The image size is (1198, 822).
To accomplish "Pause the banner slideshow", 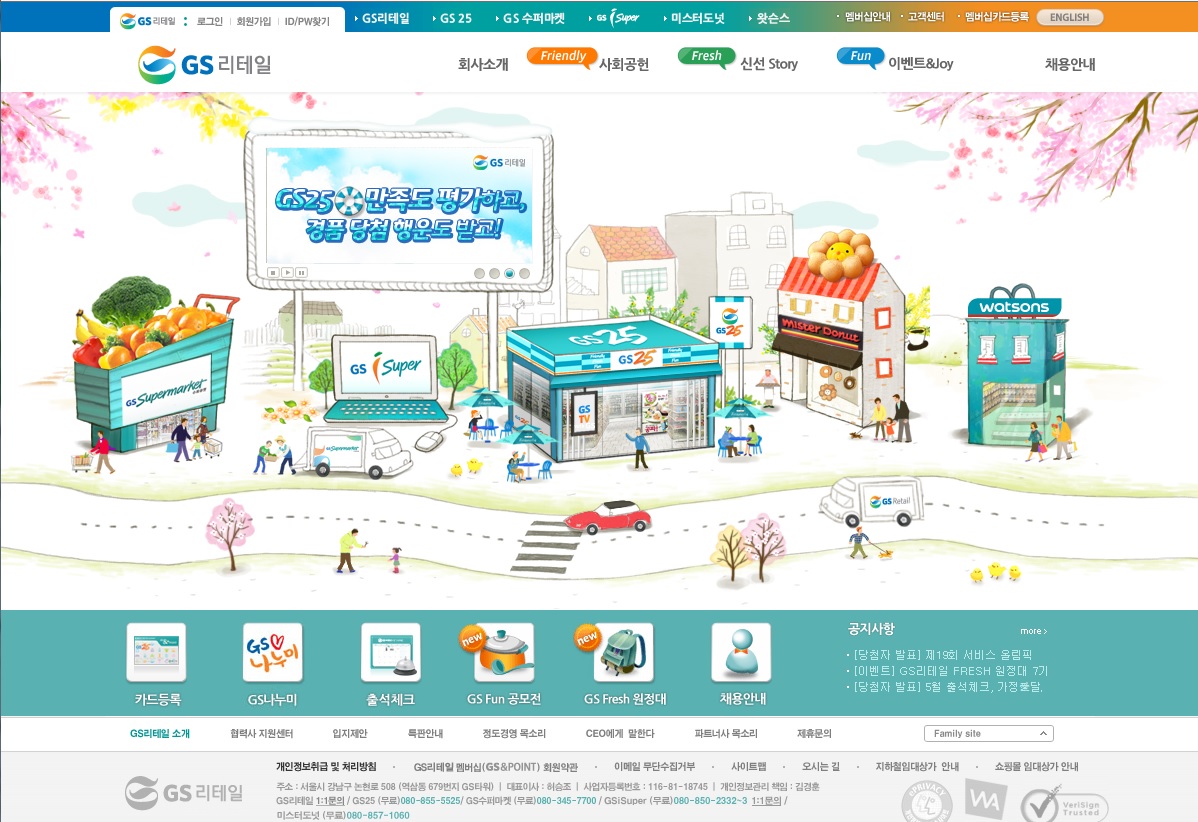I will [x=302, y=273].
